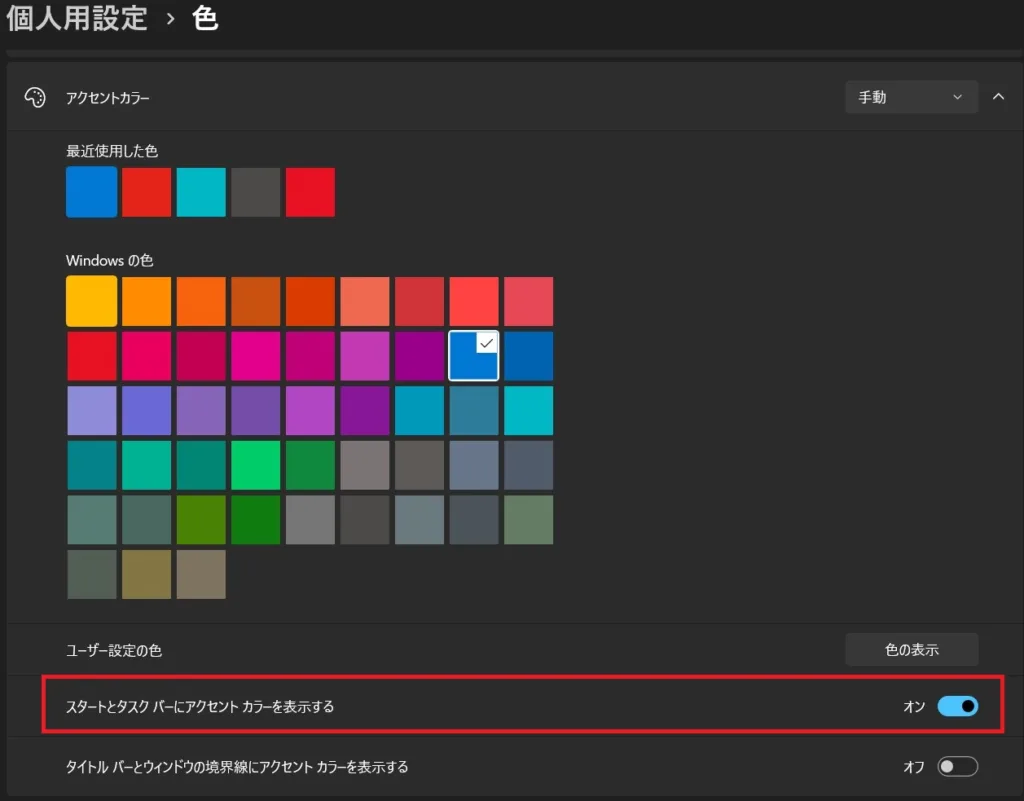
Task: Click the ユーザー設定の色 row label
Action: [x=114, y=650]
